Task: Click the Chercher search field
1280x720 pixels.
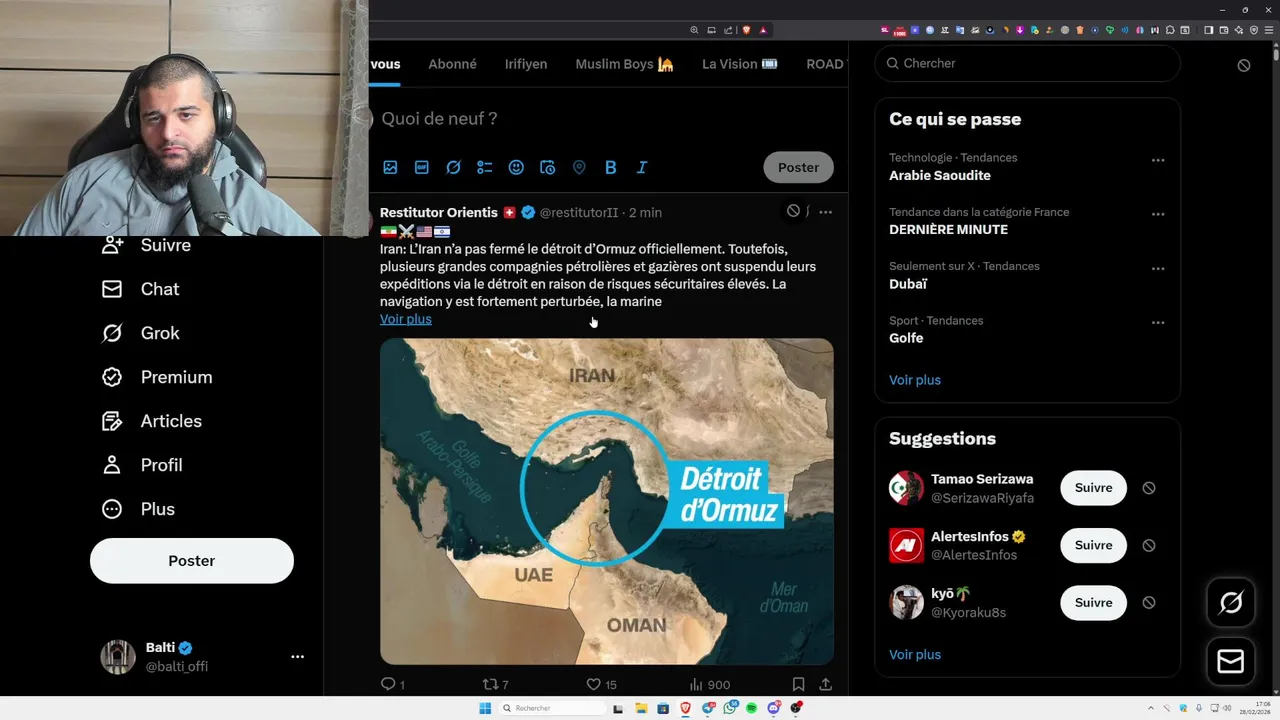Action: click(x=1027, y=63)
